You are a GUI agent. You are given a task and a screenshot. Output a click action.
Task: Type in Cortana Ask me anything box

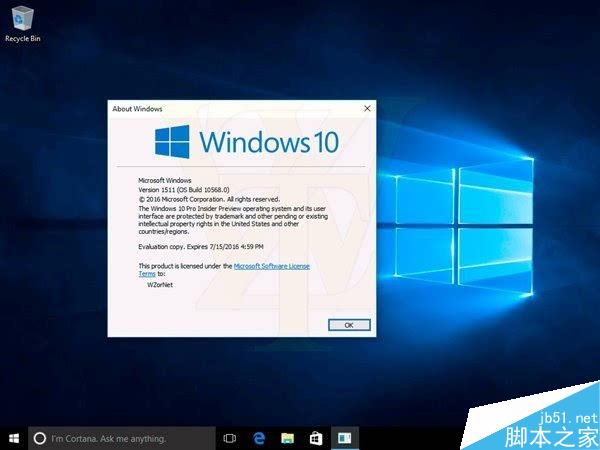(122, 438)
